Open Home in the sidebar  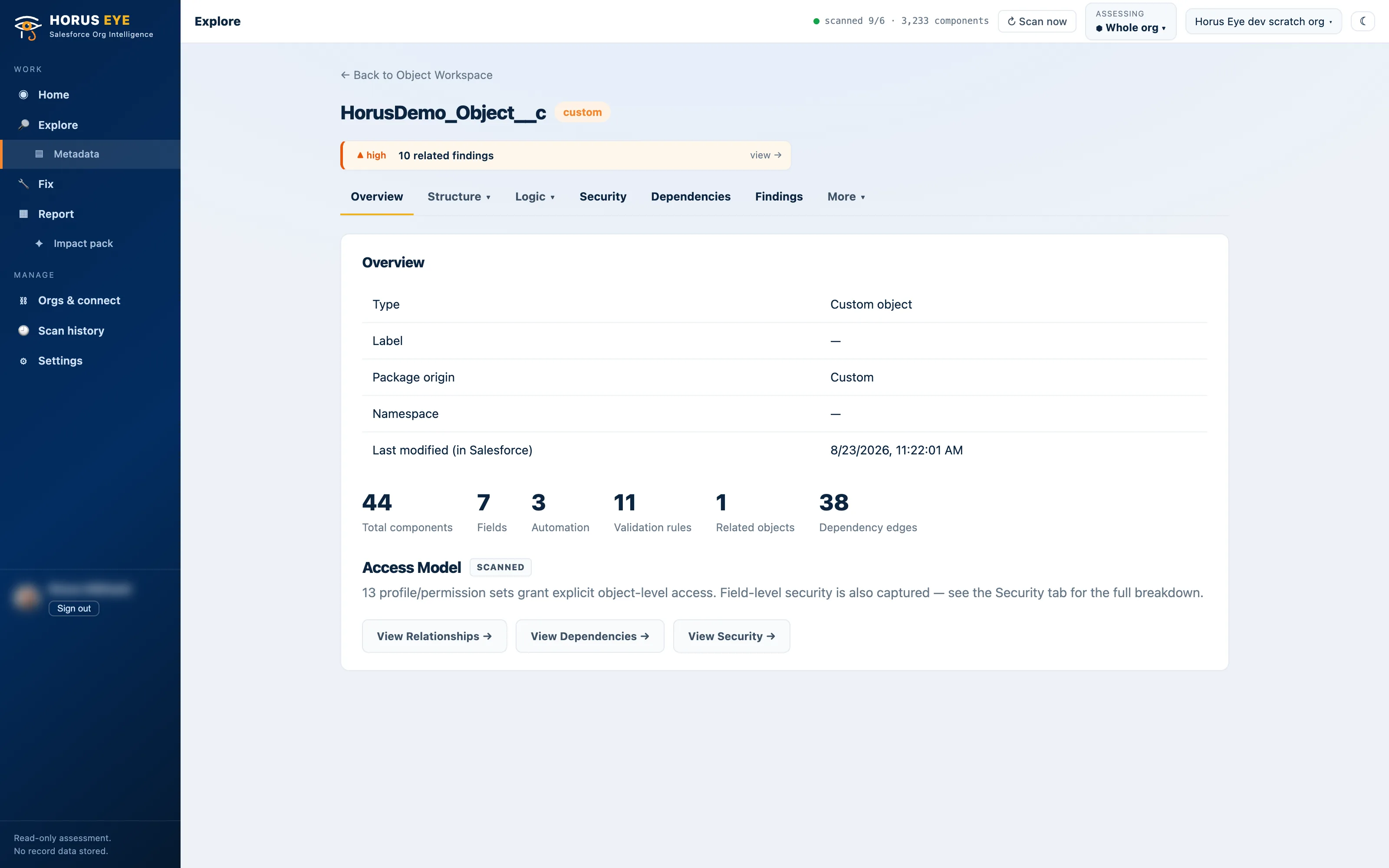[x=90, y=95]
